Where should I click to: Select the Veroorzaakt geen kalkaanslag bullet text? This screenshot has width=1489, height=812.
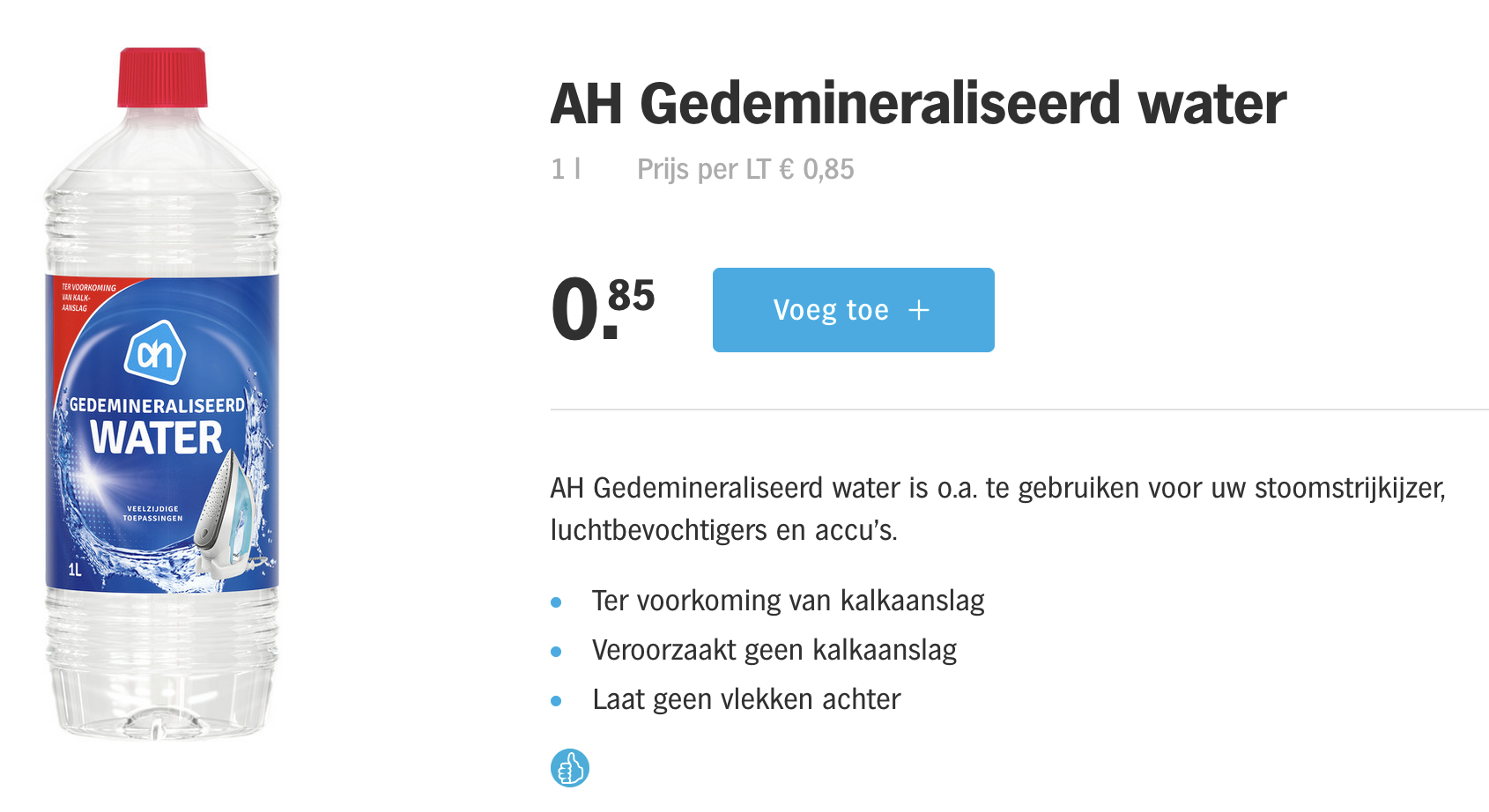774,650
